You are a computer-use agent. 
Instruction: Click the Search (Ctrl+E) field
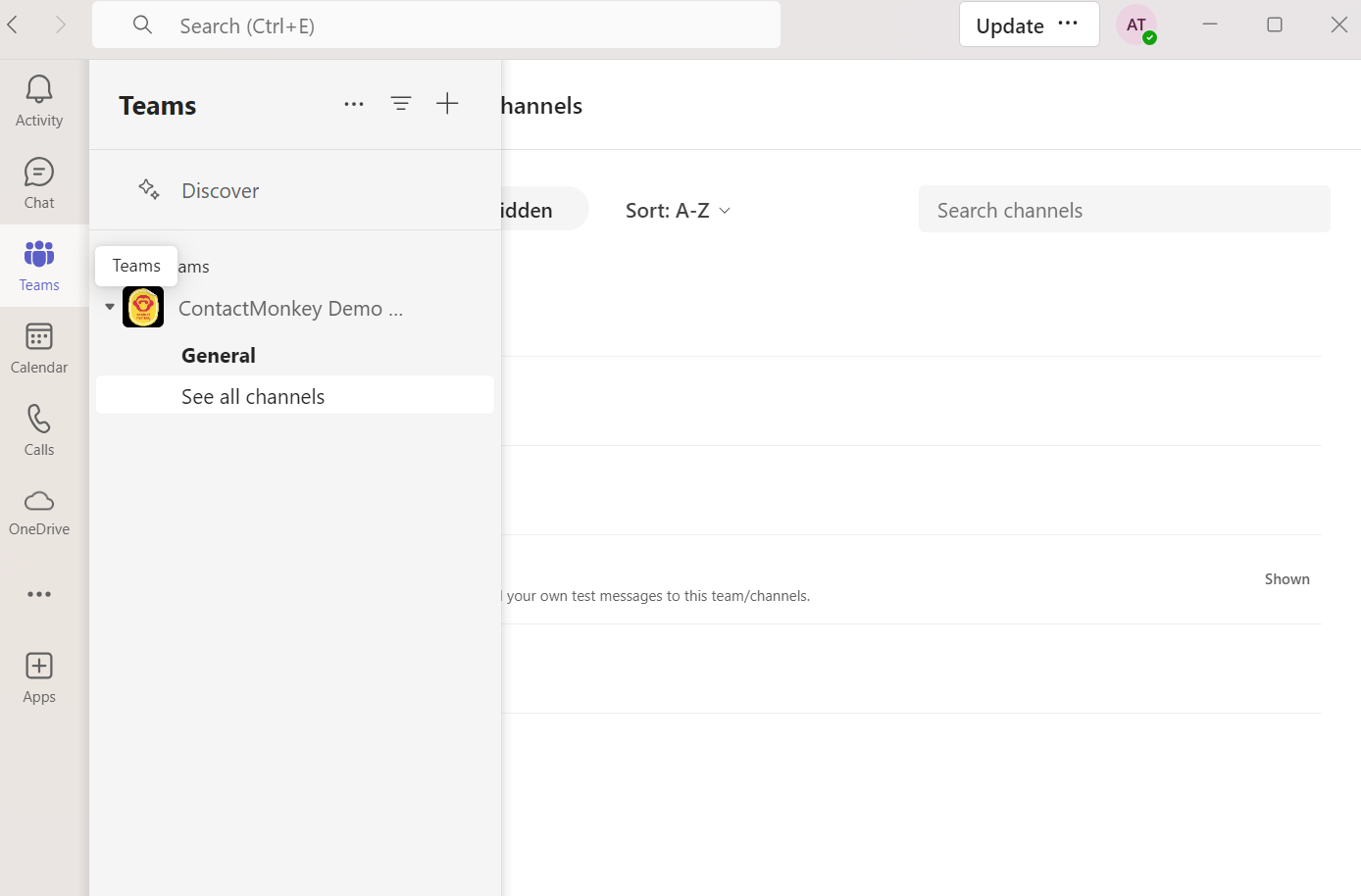coord(436,25)
